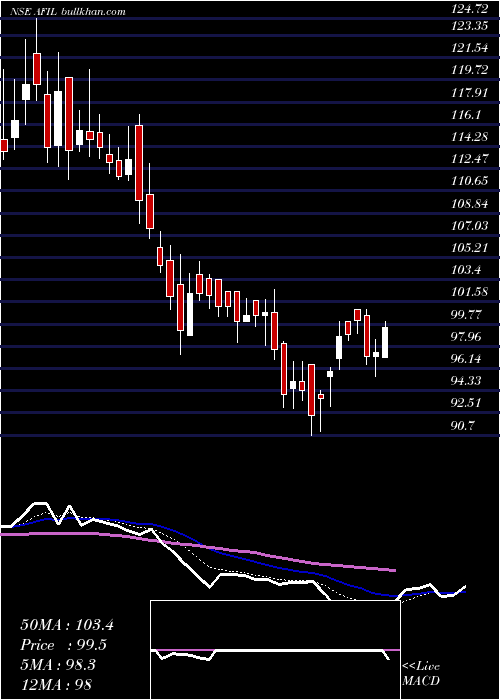Click the 12MA : 98 readout
Viewport: 500px width, 700px height.
coord(57,685)
